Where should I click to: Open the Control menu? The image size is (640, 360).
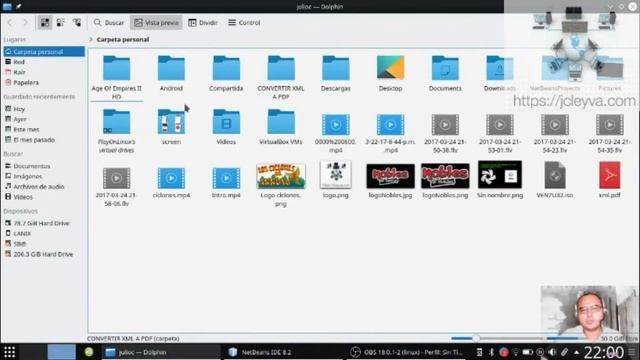[244, 23]
